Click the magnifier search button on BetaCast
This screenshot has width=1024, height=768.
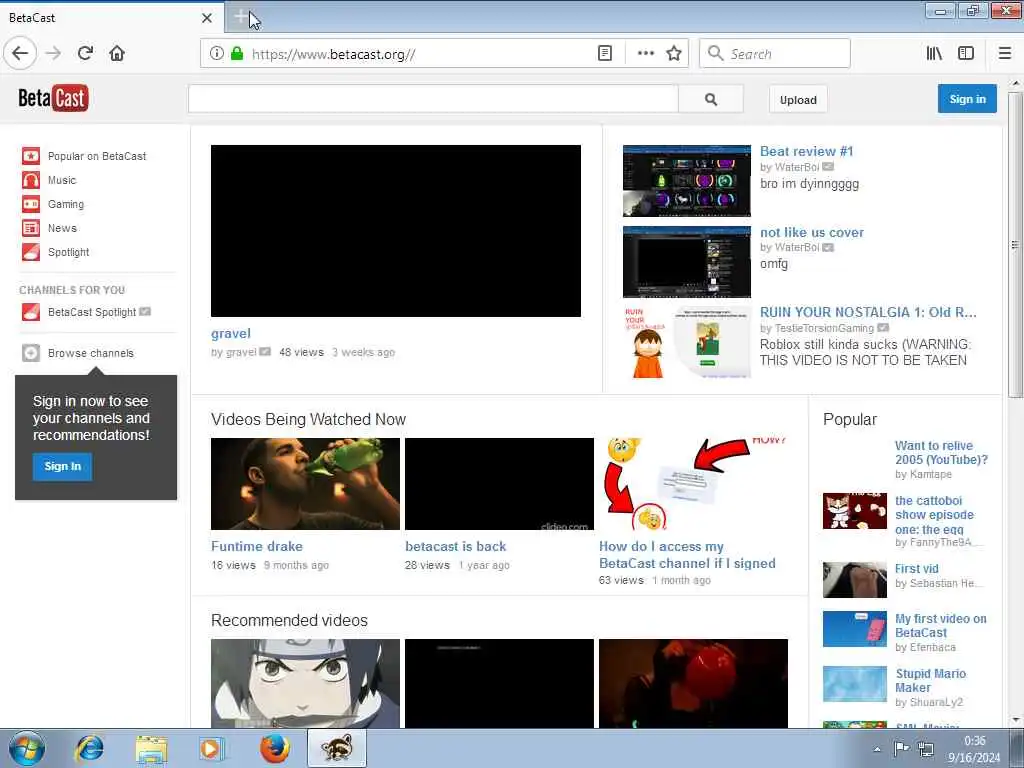click(711, 99)
